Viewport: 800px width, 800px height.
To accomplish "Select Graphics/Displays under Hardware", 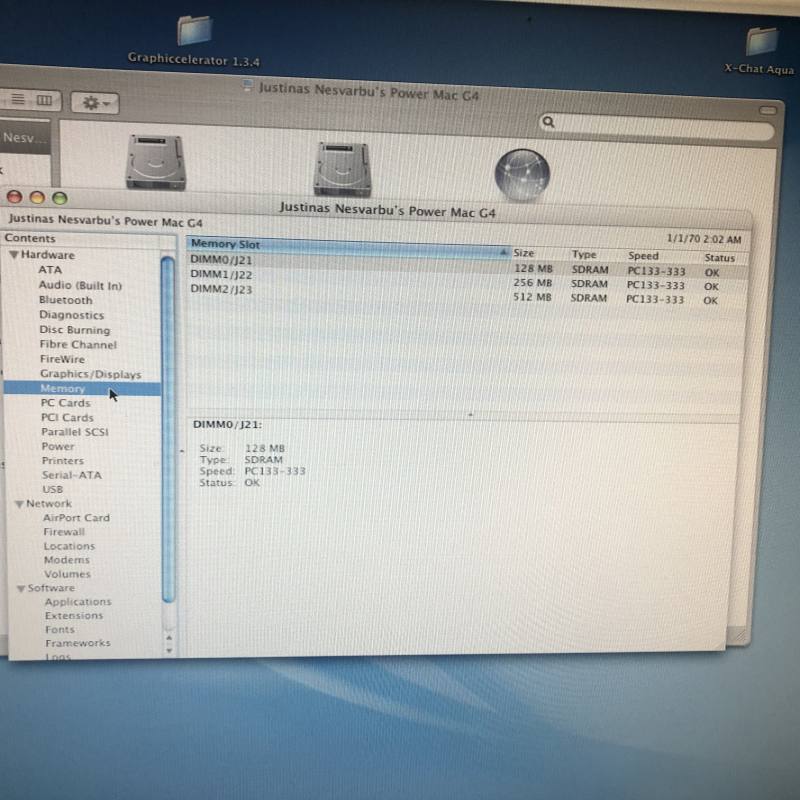I will [91, 374].
